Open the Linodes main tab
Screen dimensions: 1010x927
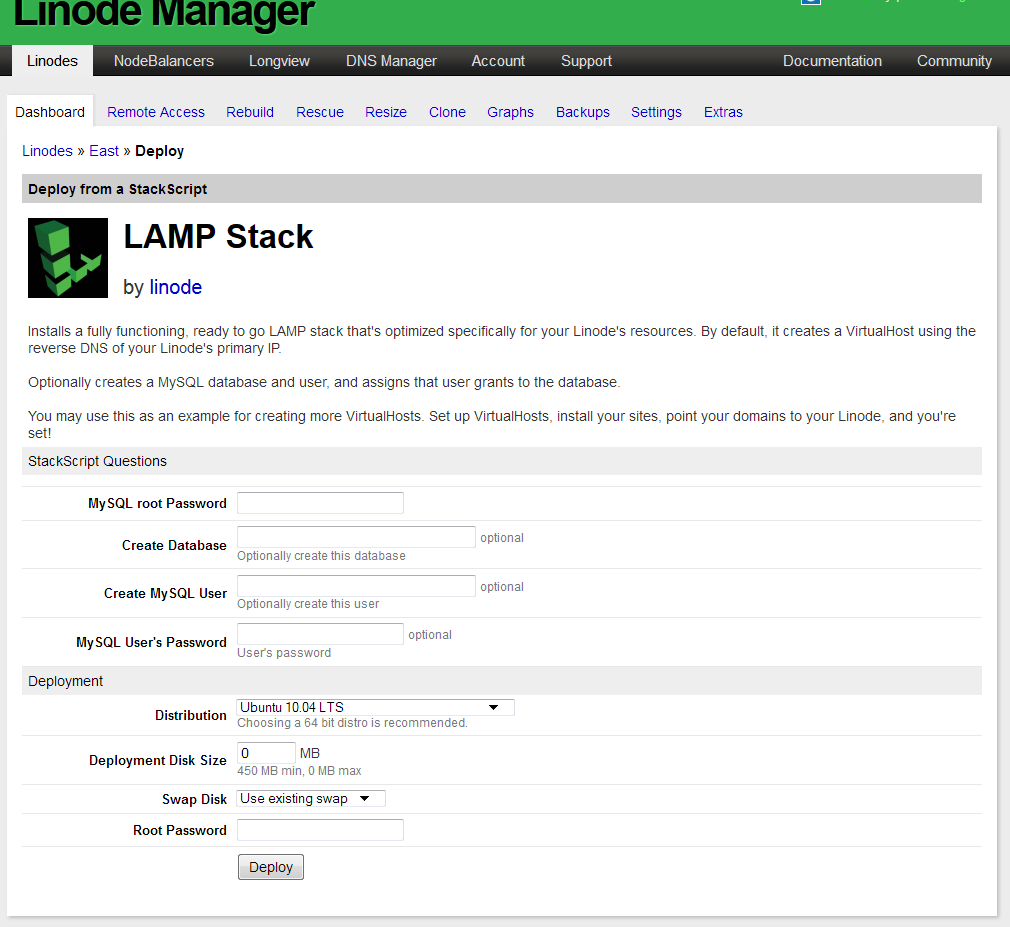click(x=52, y=61)
